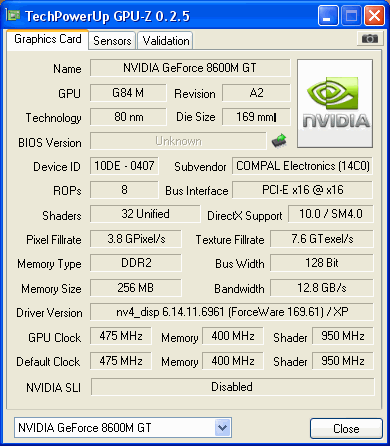
Task: Click the NVIDIA SLI label
Action: pos(53,388)
